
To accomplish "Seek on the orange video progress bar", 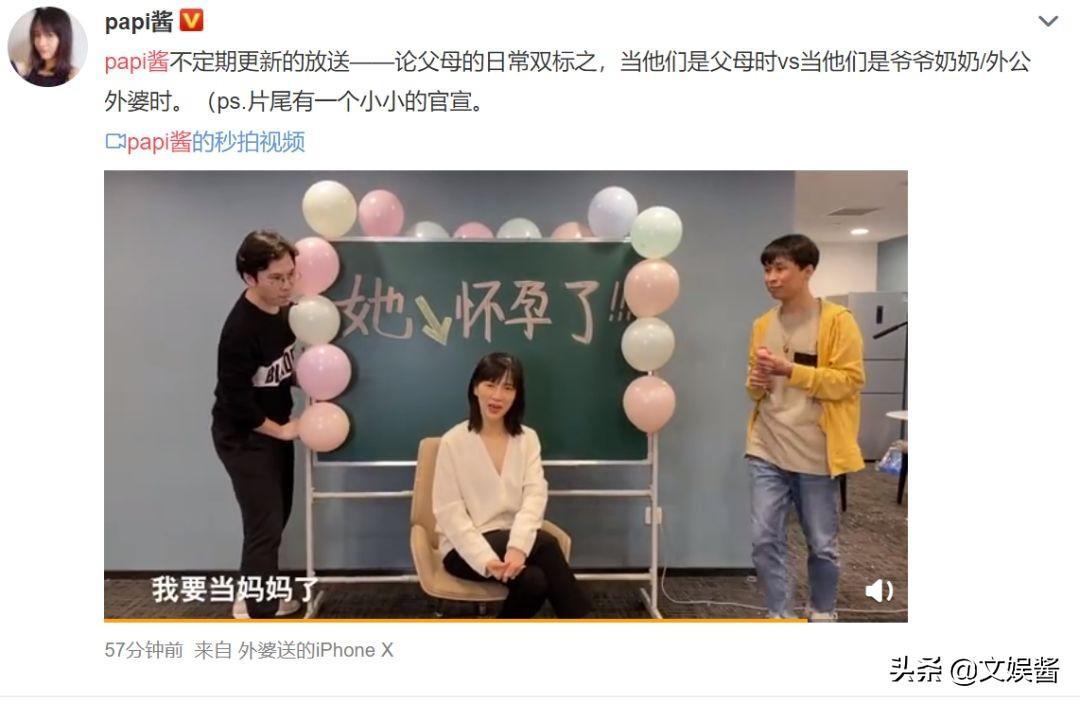I will point(455,620).
